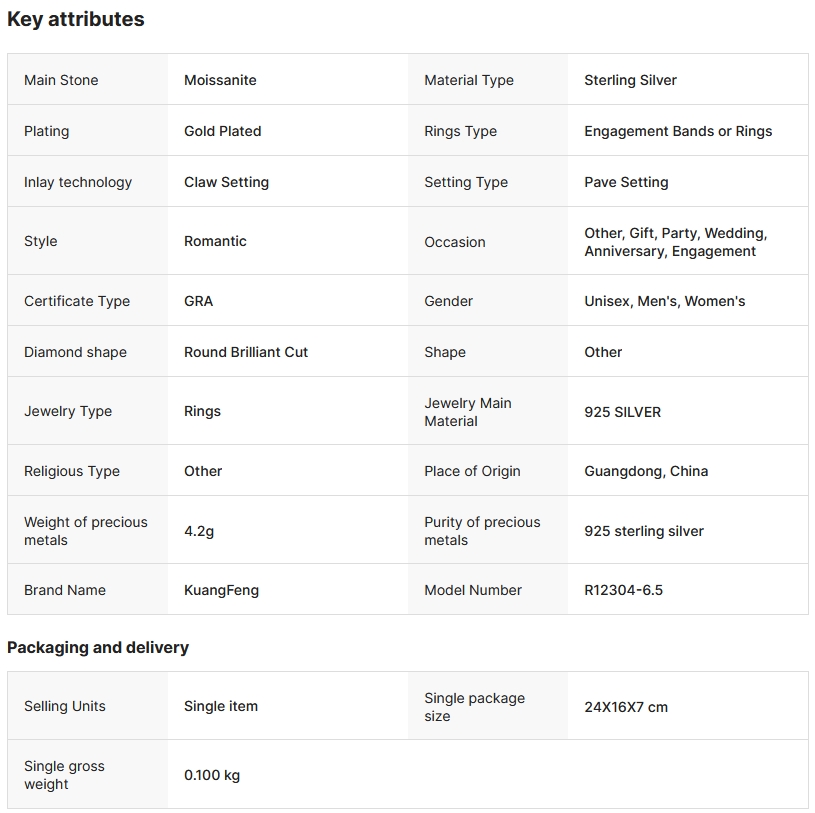Click the Packaging and delivery heading
The width and height of the screenshot is (815, 813).
tap(98, 648)
